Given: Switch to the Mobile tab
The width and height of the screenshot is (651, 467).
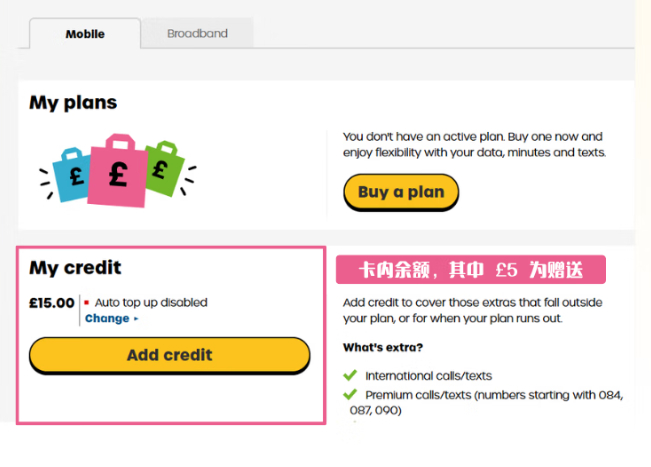Looking at the screenshot, I should point(85,34).
